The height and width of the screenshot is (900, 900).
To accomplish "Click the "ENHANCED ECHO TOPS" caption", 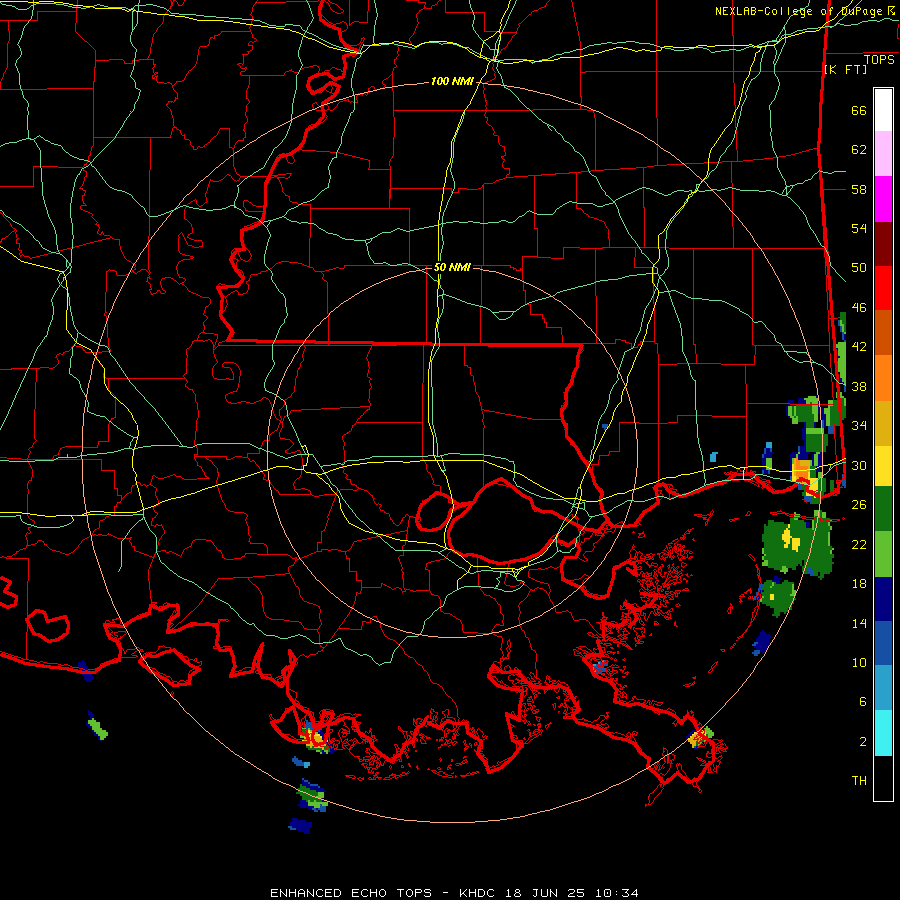I will coord(351,893).
